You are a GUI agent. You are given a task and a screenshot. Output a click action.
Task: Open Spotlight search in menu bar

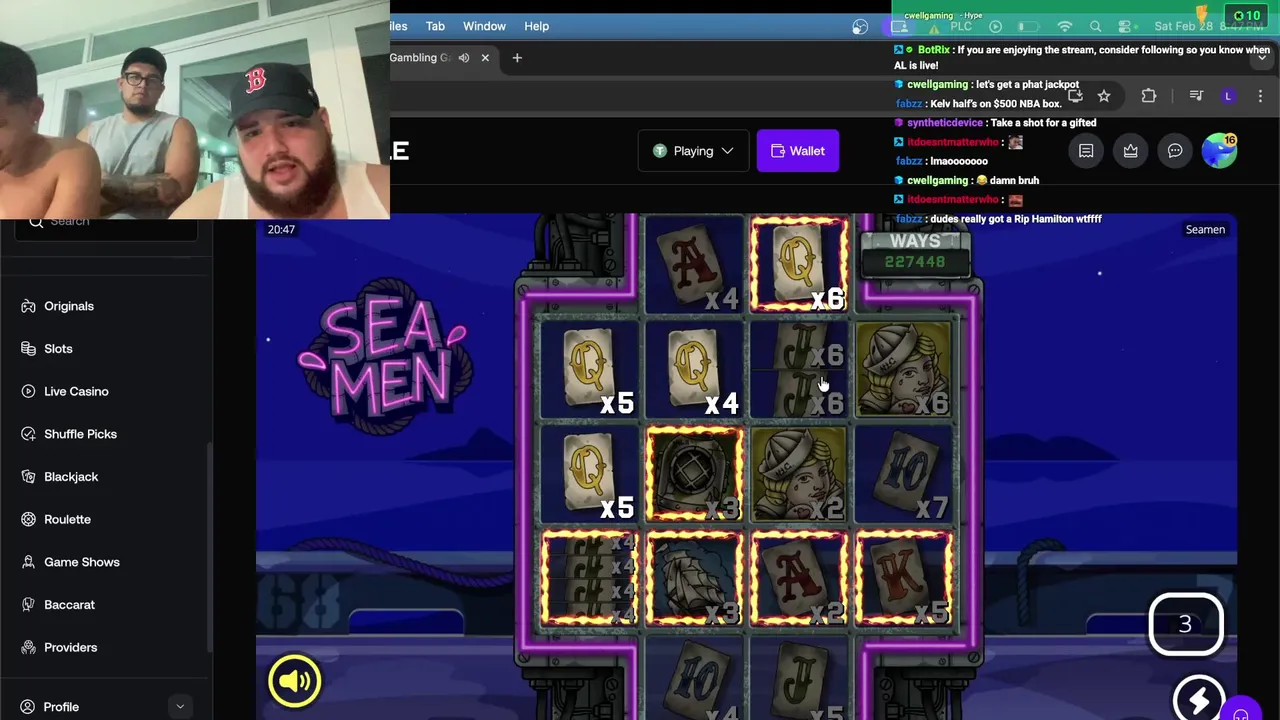point(1096,27)
